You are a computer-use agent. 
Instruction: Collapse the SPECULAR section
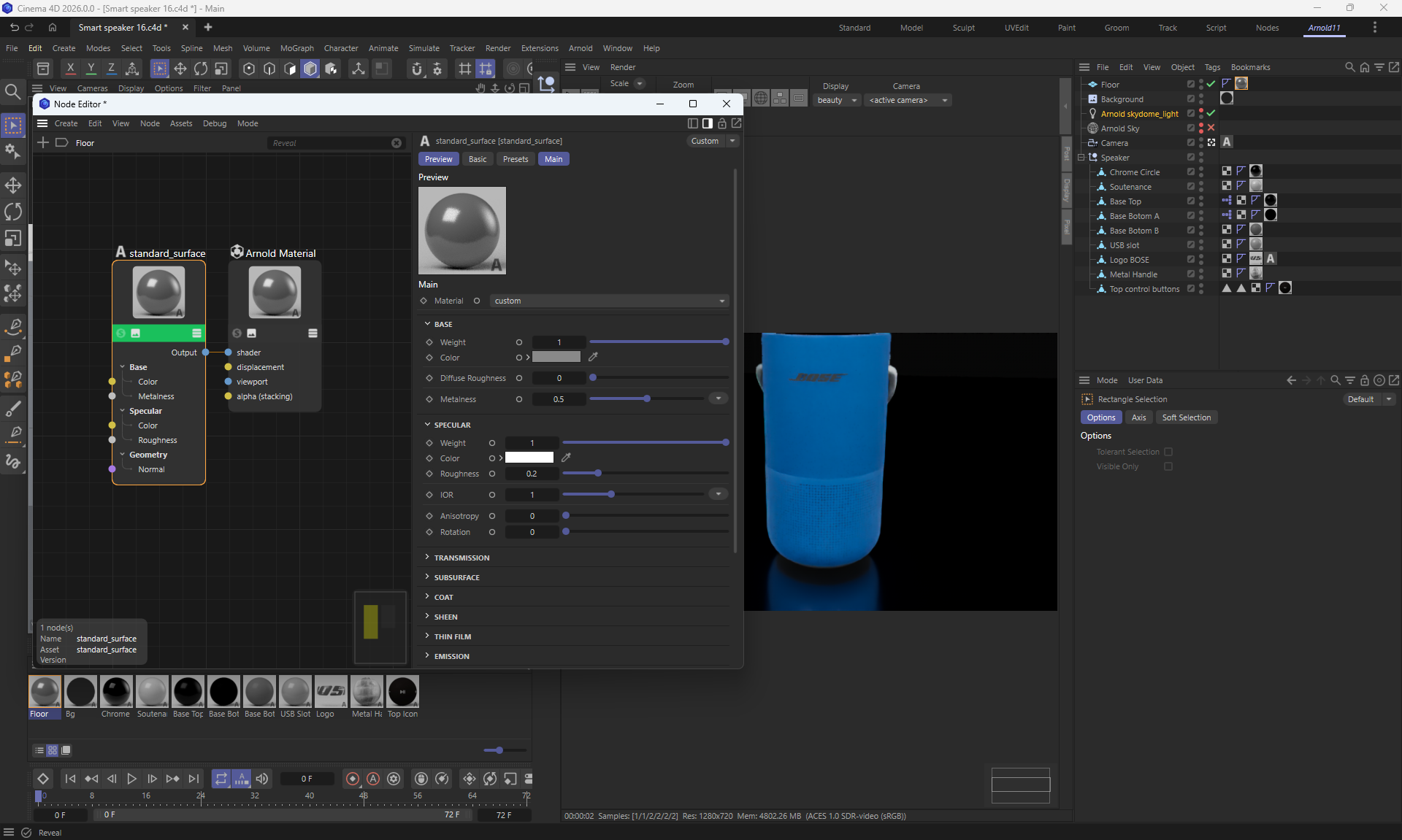tap(452, 425)
